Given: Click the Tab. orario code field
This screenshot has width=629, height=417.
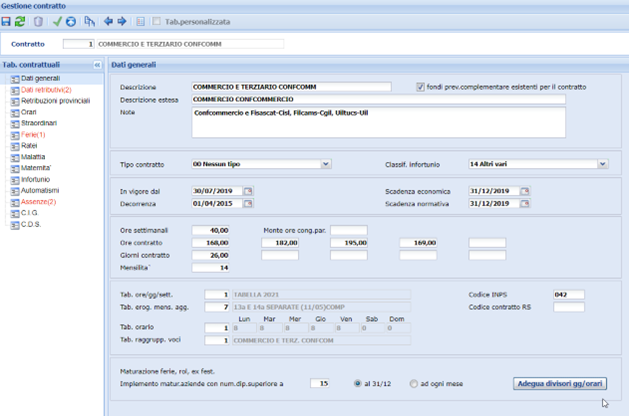Looking at the screenshot, I should [217, 328].
